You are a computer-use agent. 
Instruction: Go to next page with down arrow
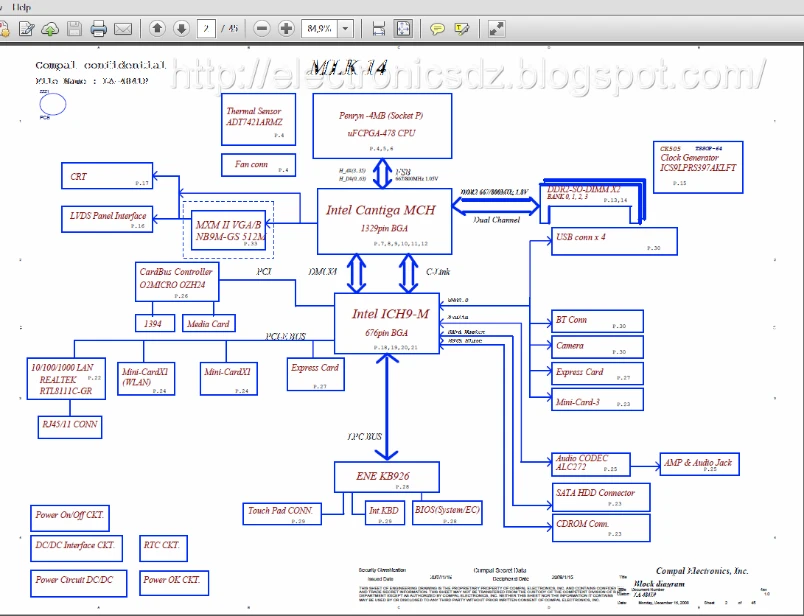(x=181, y=28)
